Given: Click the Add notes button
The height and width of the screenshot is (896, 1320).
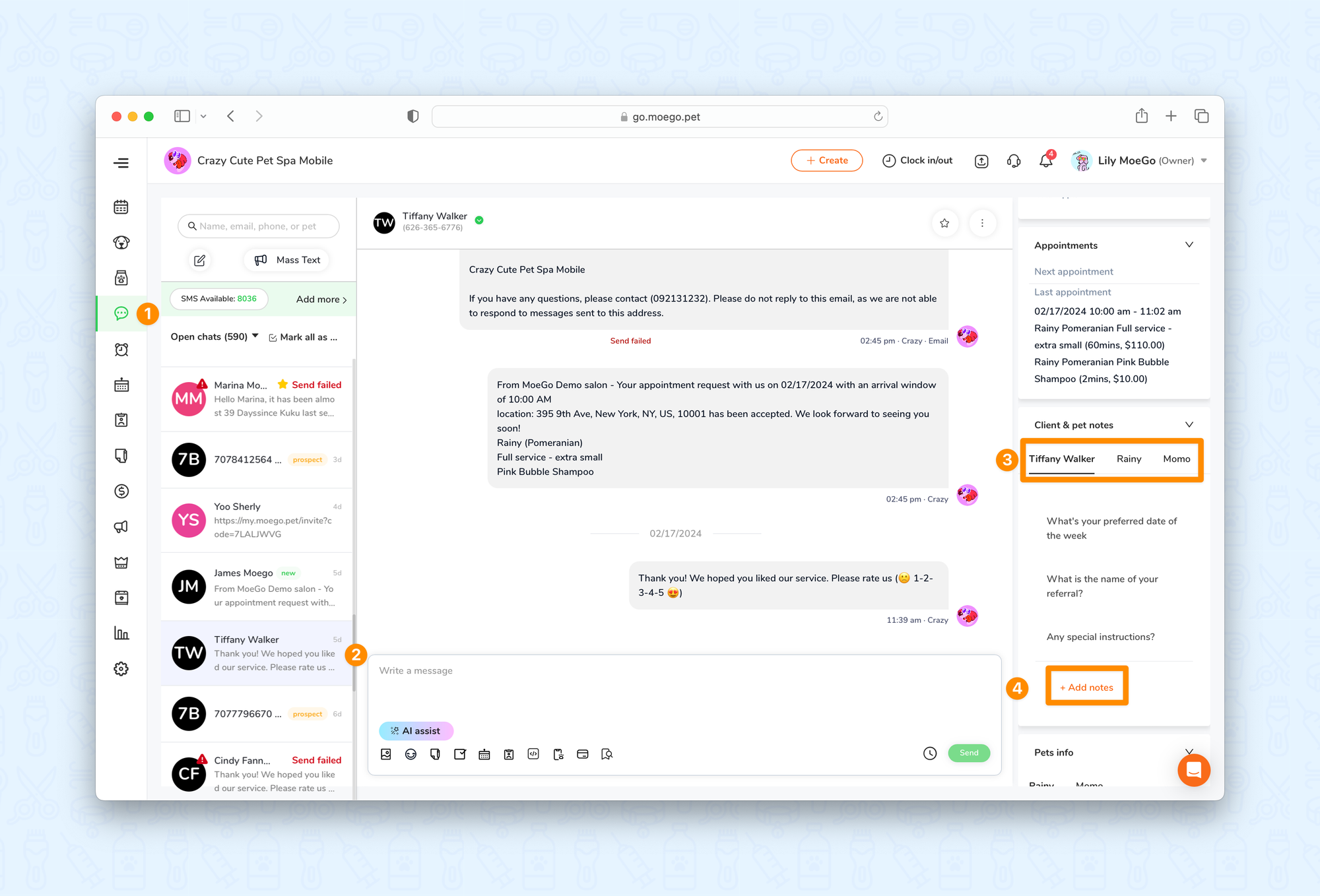Looking at the screenshot, I should pyautogui.click(x=1086, y=687).
